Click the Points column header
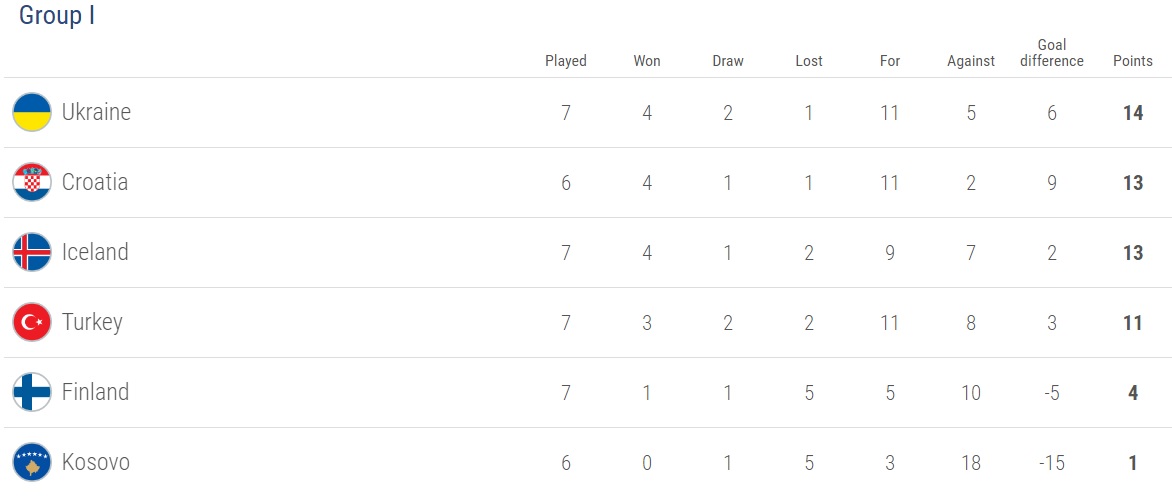The height and width of the screenshot is (501, 1172). [x=1133, y=61]
